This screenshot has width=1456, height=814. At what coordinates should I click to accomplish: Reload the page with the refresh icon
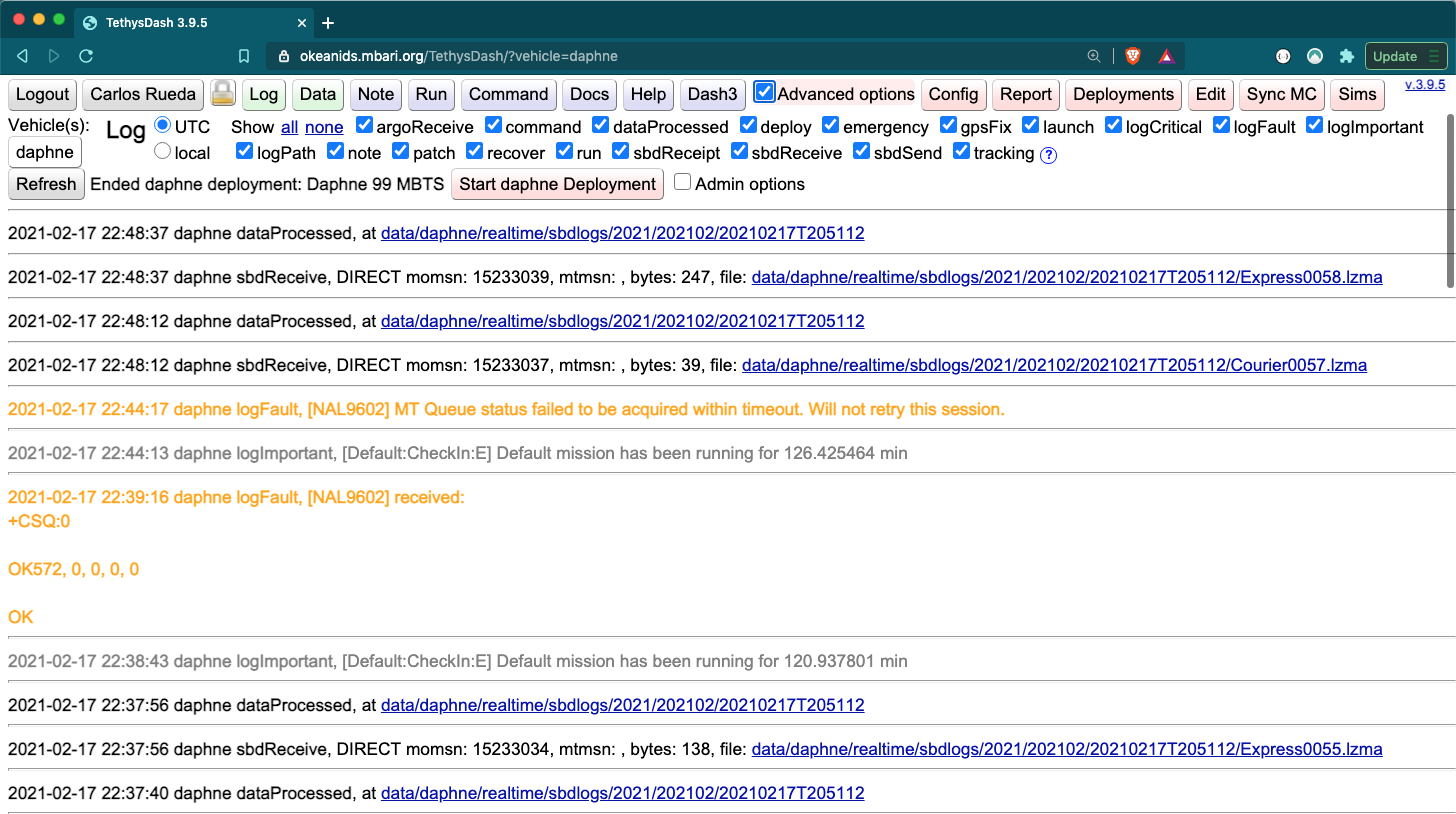(86, 56)
